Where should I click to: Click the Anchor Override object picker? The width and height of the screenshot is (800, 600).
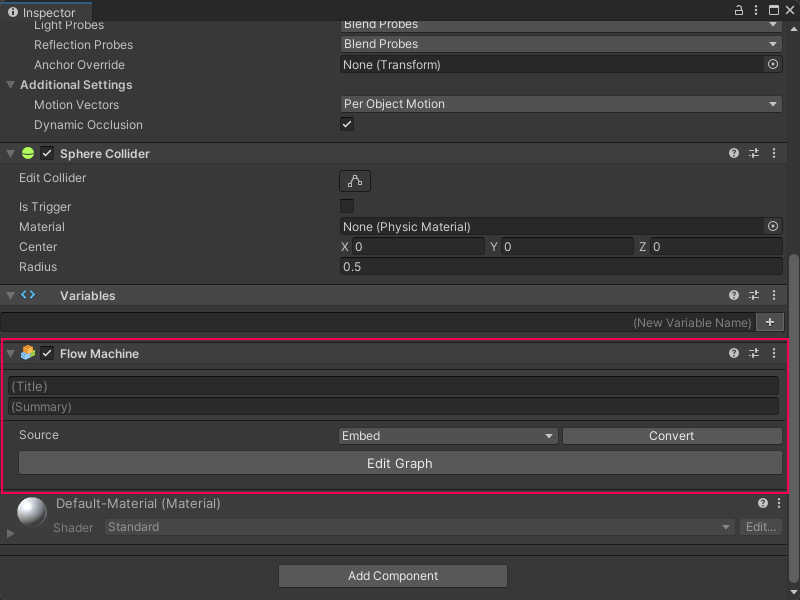[x=773, y=64]
